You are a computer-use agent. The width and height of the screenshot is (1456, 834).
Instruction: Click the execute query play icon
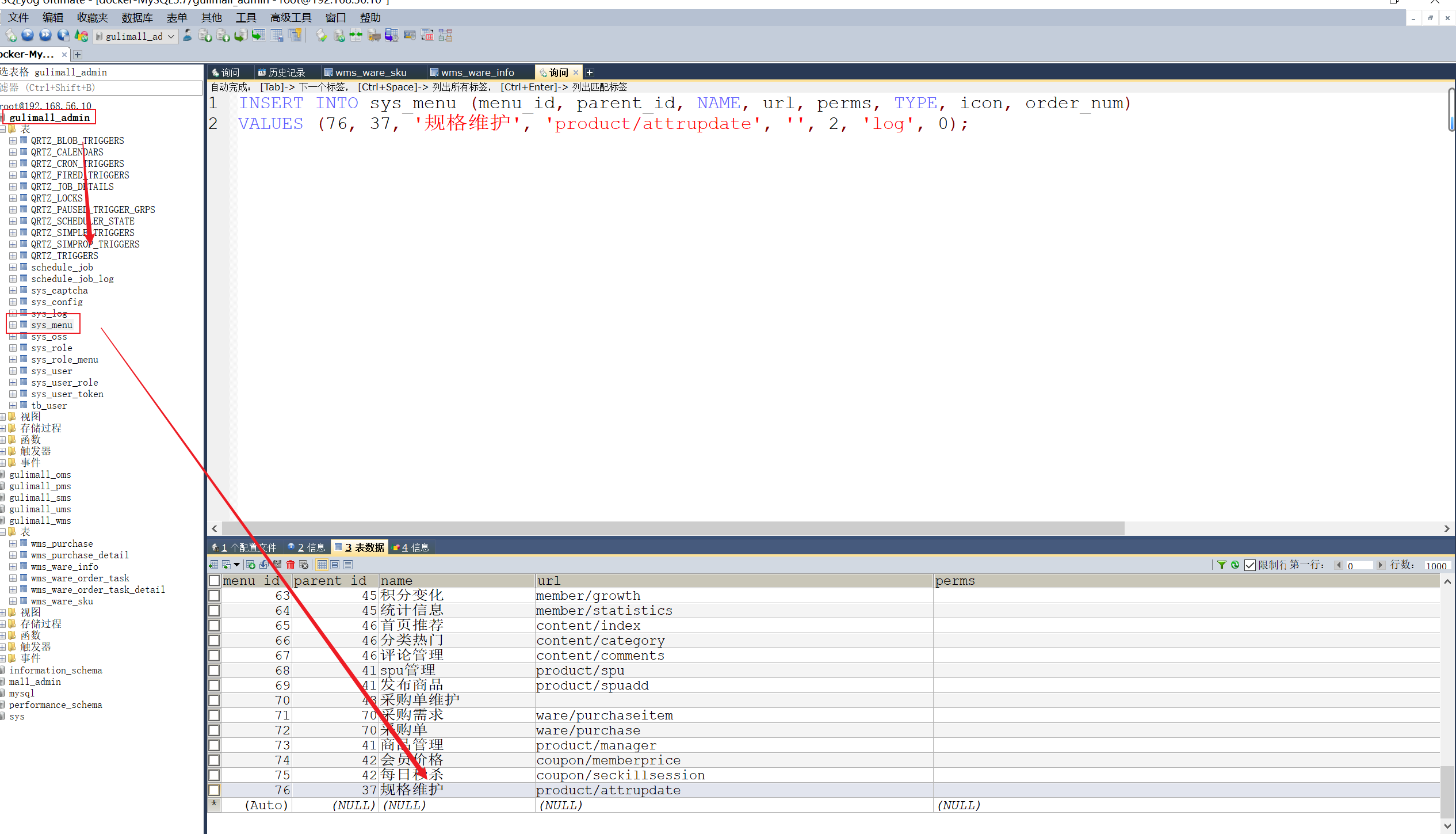tap(27, 36)
